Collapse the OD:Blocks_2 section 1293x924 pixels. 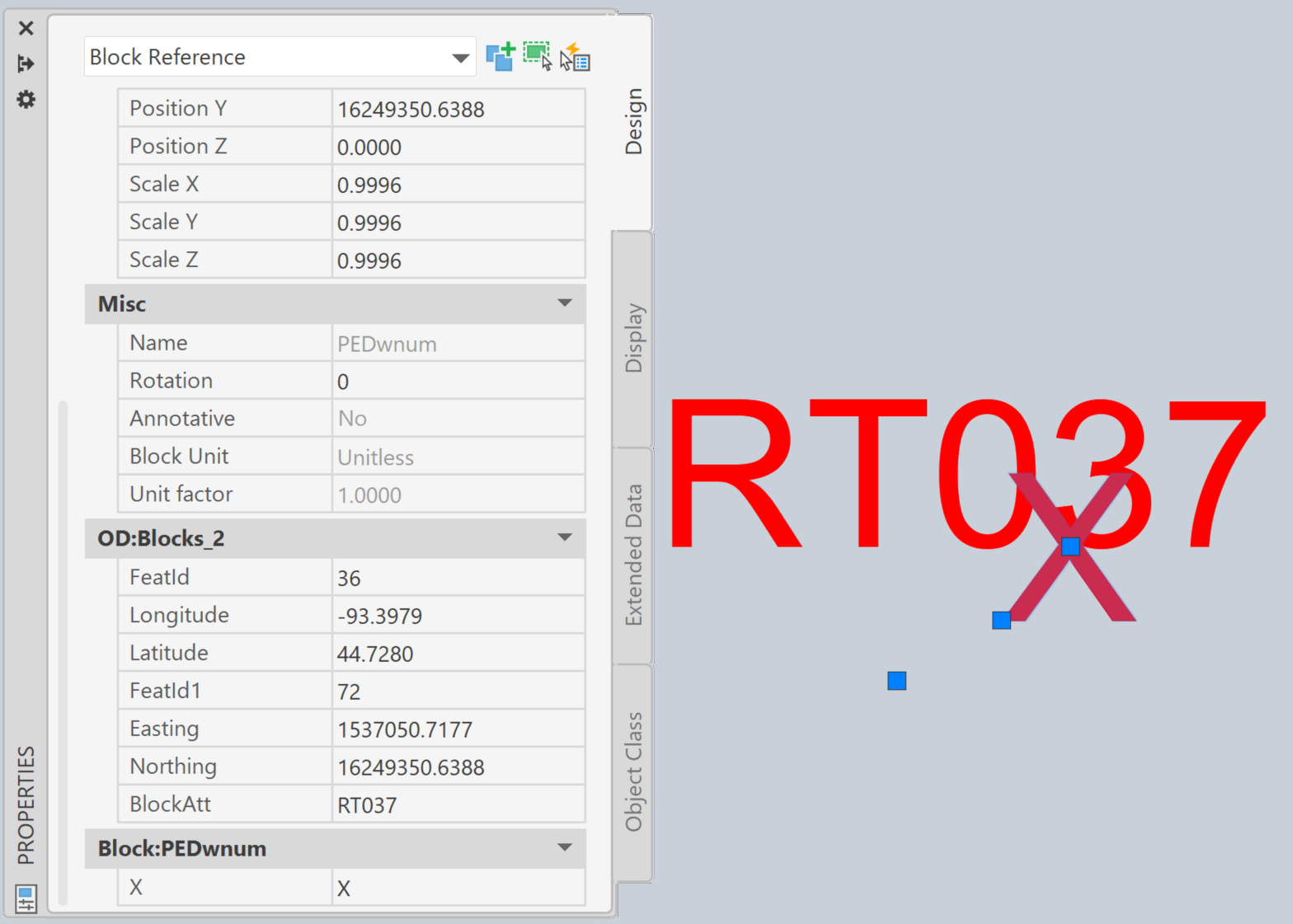pos(565,537)
